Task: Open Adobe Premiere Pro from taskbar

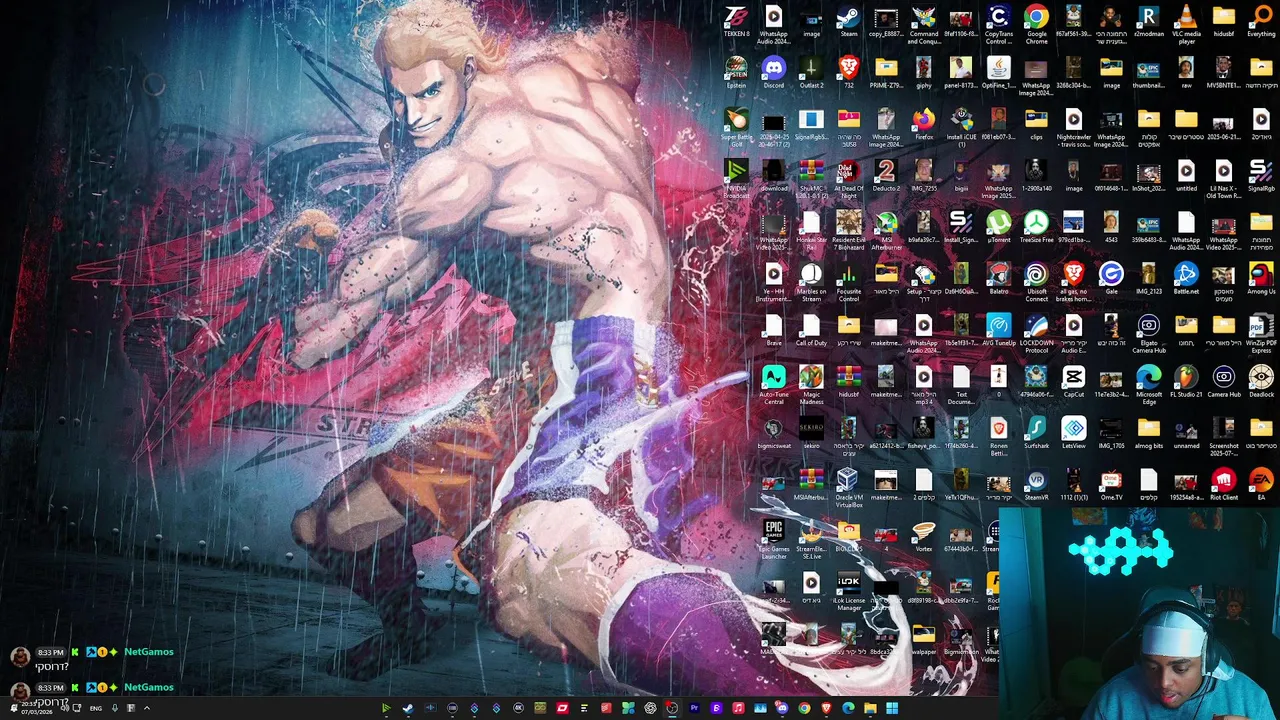Action: 694,708
